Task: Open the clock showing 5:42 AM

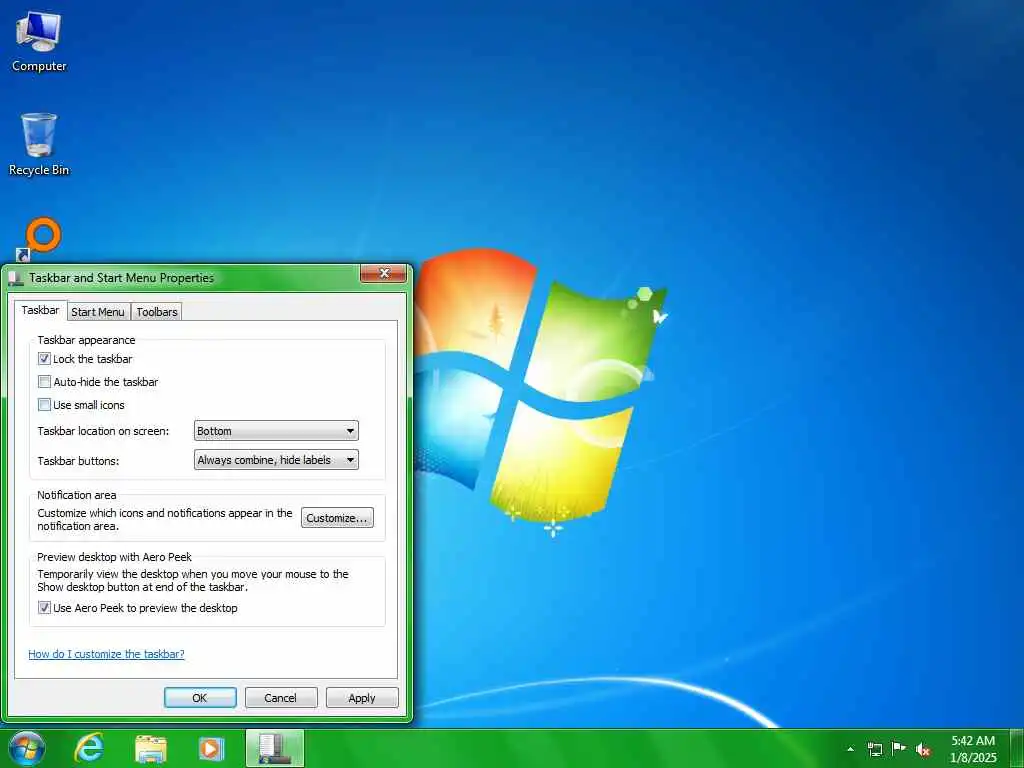Action: click(x=973, y=749)
